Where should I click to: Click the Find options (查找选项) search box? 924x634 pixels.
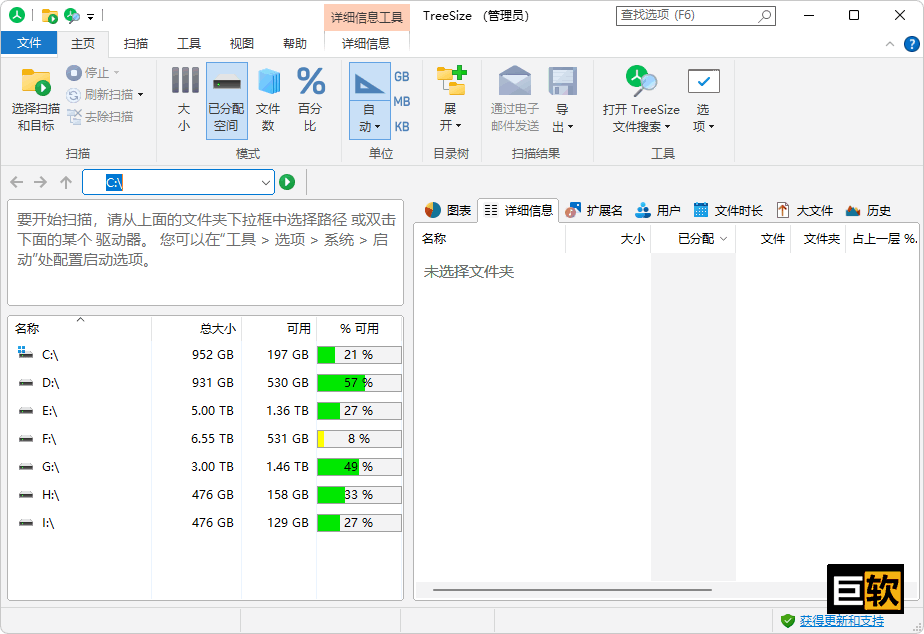695,15
